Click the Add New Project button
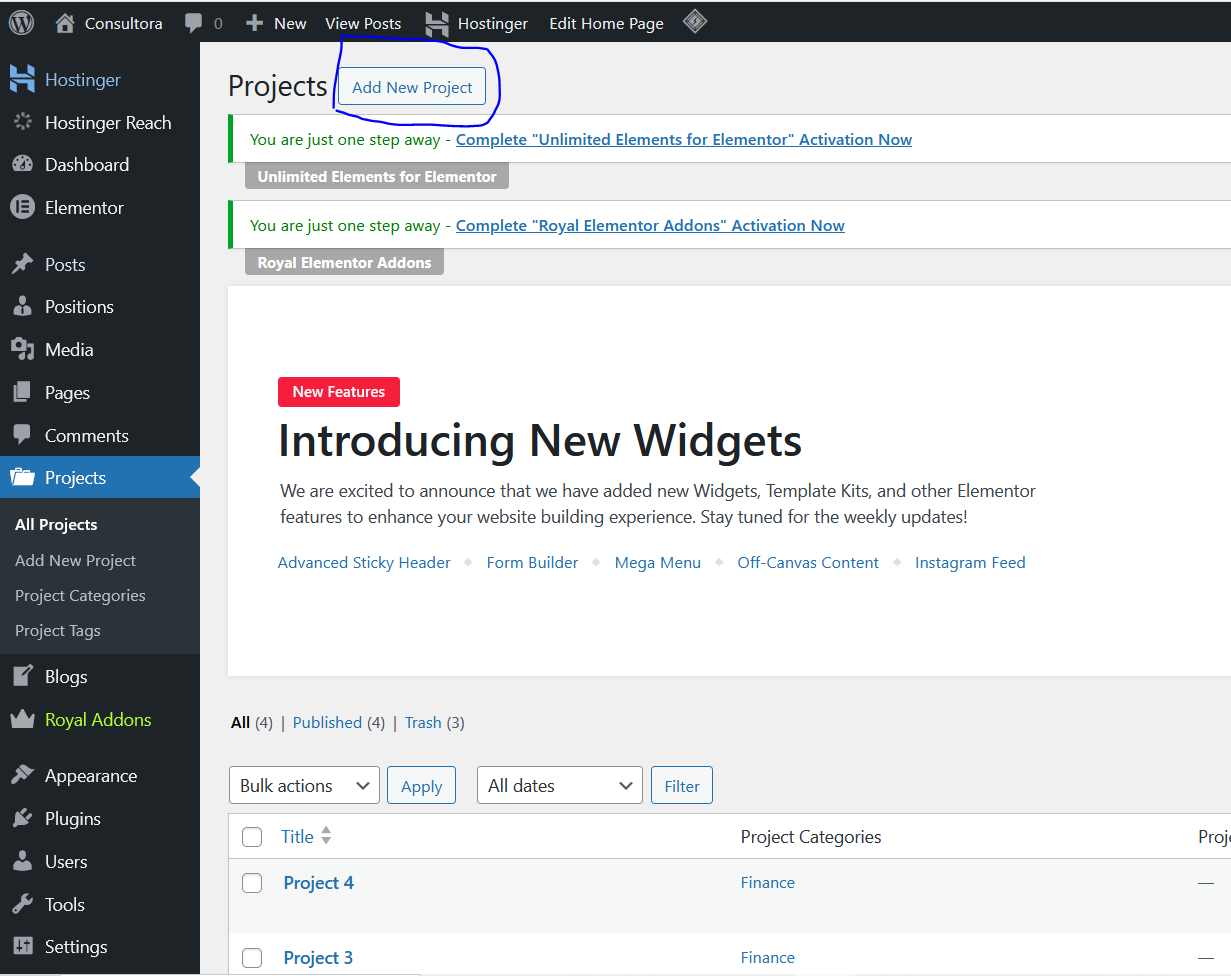 (412, 87)
